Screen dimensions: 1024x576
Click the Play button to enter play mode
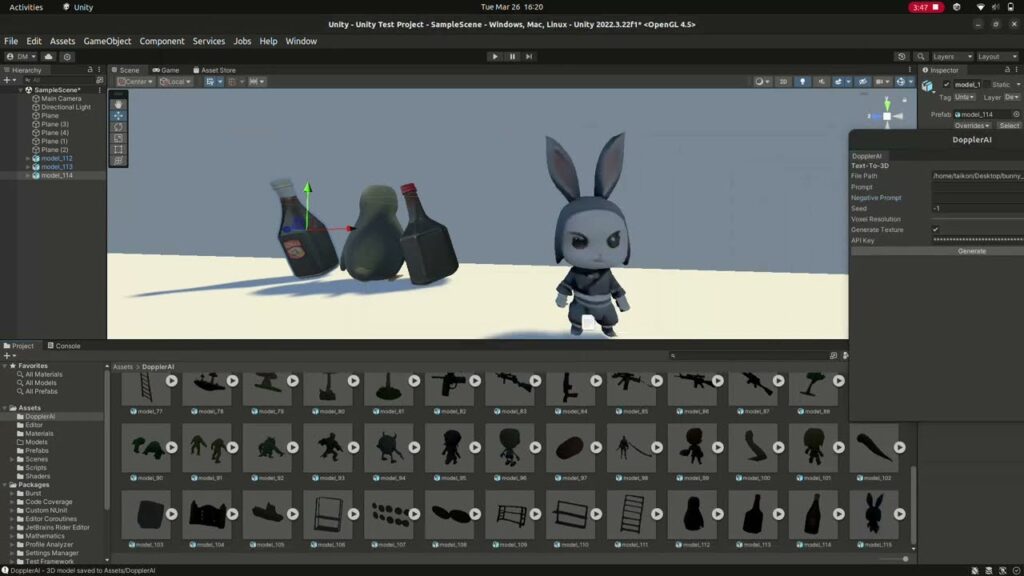(494, 57)
